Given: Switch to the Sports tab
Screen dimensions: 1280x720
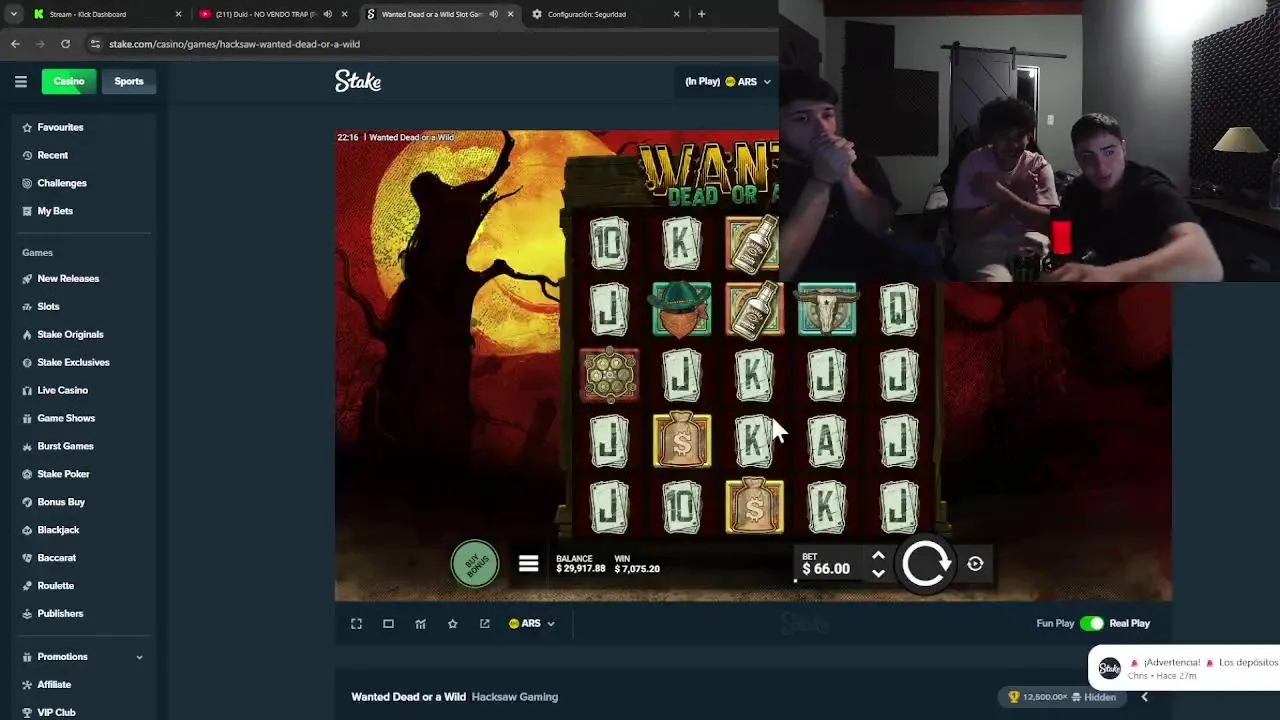Looking at the screenshot, I should (129, 82).
